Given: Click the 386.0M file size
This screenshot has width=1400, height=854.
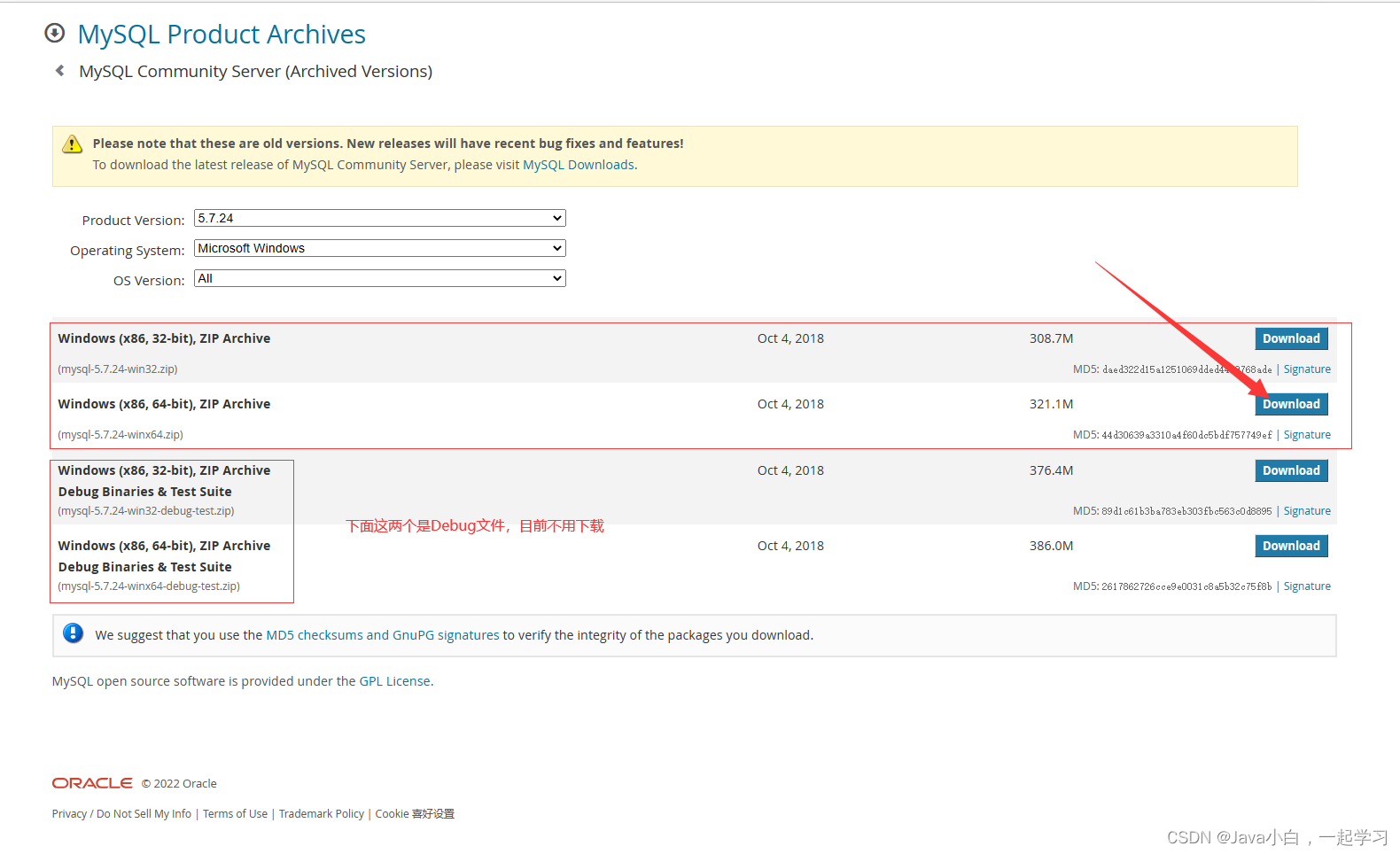Looking at the screenshot, I should 1051,546.
